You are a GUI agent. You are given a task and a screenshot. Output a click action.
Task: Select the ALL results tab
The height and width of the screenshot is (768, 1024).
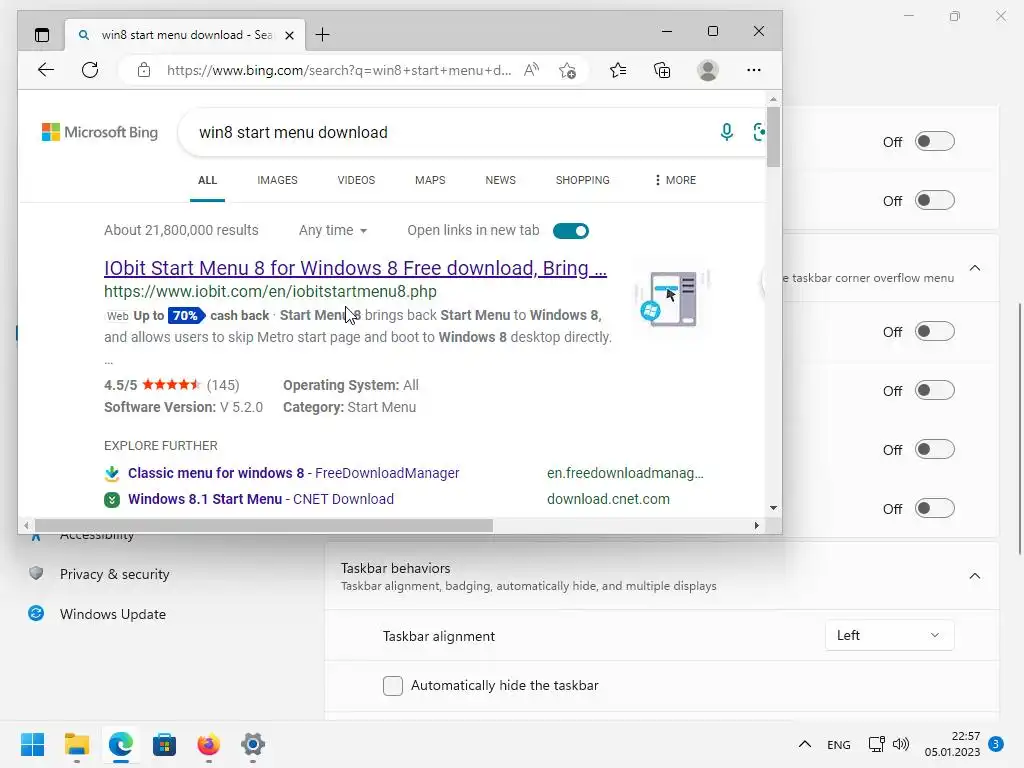tap(207, 180)
